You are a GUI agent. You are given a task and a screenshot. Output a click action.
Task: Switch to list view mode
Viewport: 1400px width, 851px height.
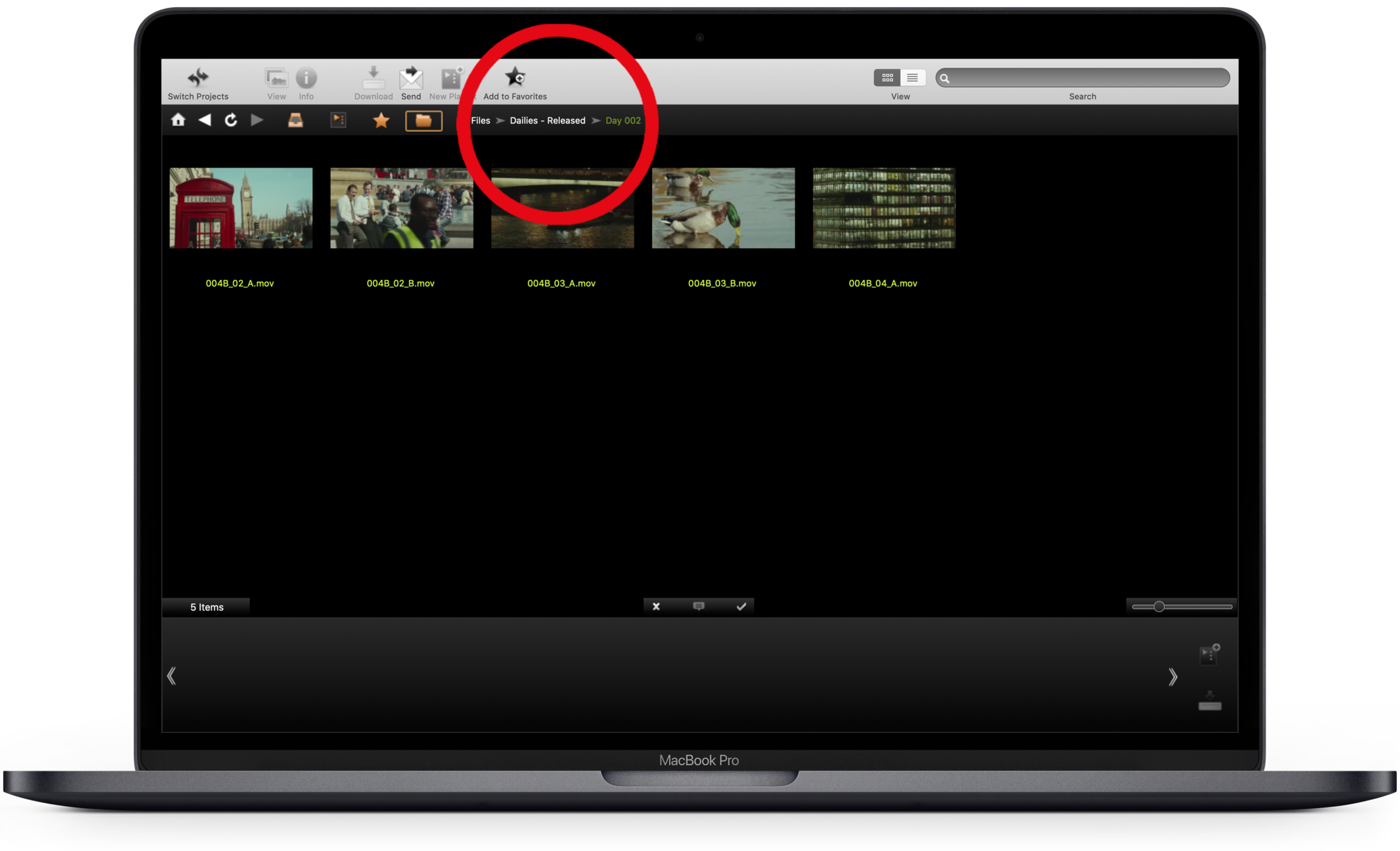click(912, 78)
